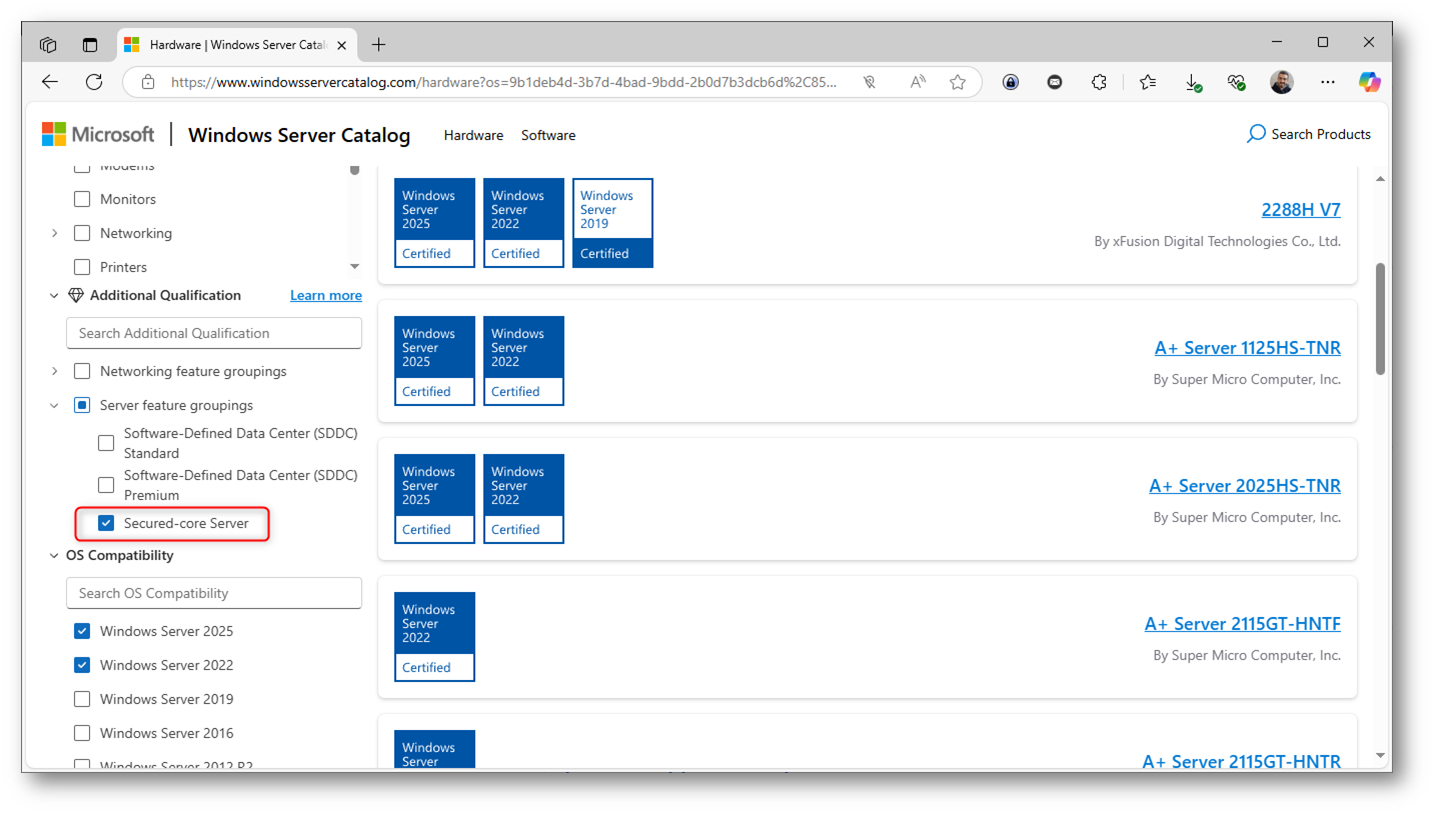The height and width of the screenshot is (815, 1435).
Task: Click the Search Products magnifier icon
Action: (1256, 134)
